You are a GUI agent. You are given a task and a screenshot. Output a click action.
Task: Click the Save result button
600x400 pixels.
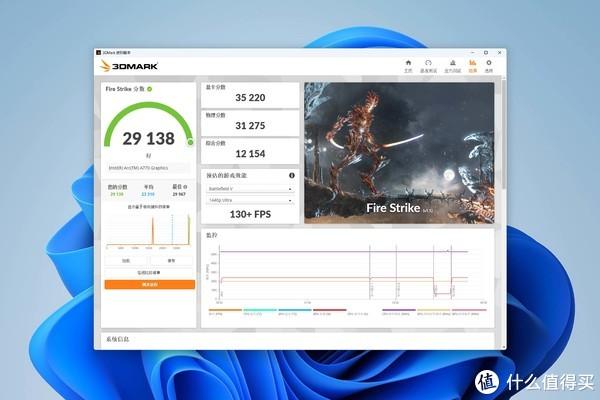click(x=171, y=261)
